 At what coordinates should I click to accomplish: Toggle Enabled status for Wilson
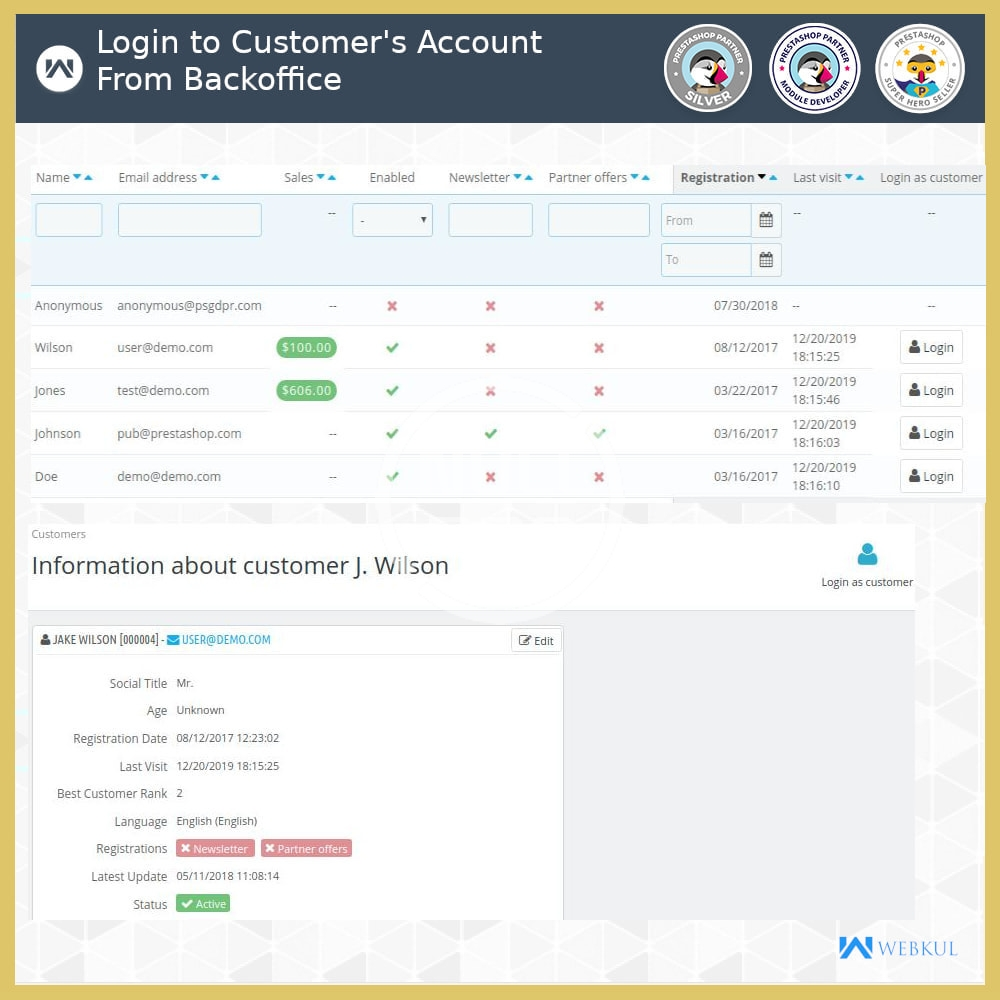coord(392,348)
